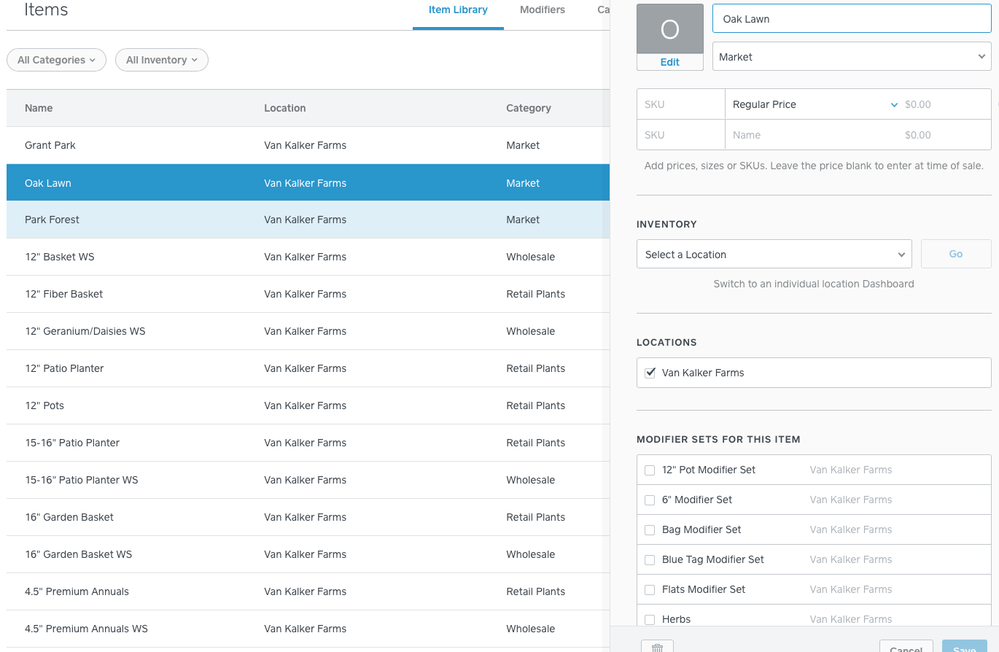This screenshot has height=652, width=999.
Task: Expand the All Inventory filter dropdown
Action: click(x=161, y=60)
